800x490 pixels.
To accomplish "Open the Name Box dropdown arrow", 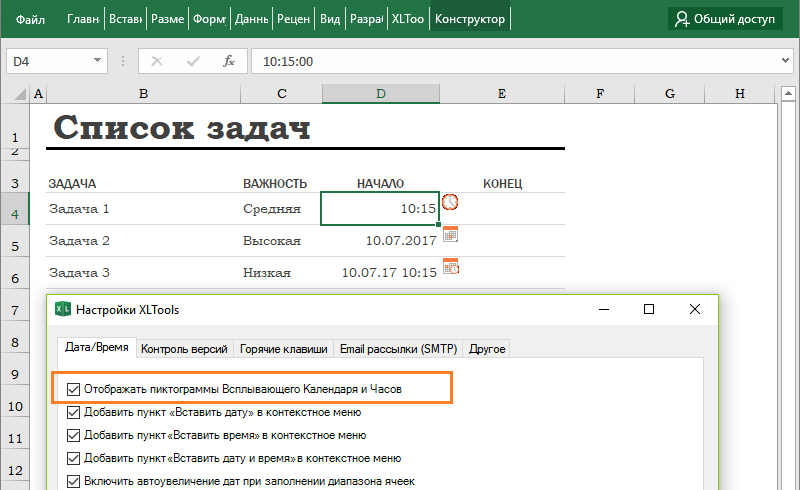I will click(97, 61).
